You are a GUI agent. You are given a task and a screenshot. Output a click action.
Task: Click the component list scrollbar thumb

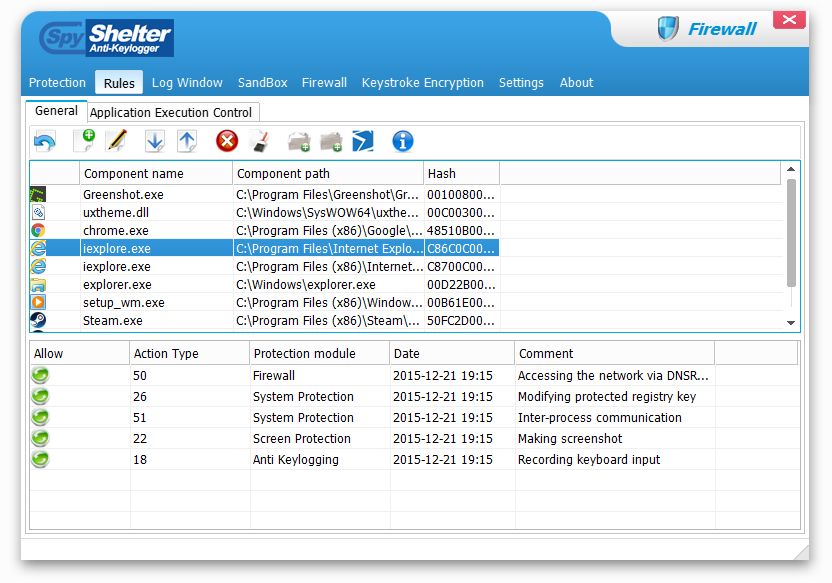pyautogui.click(x=791, y=233)
